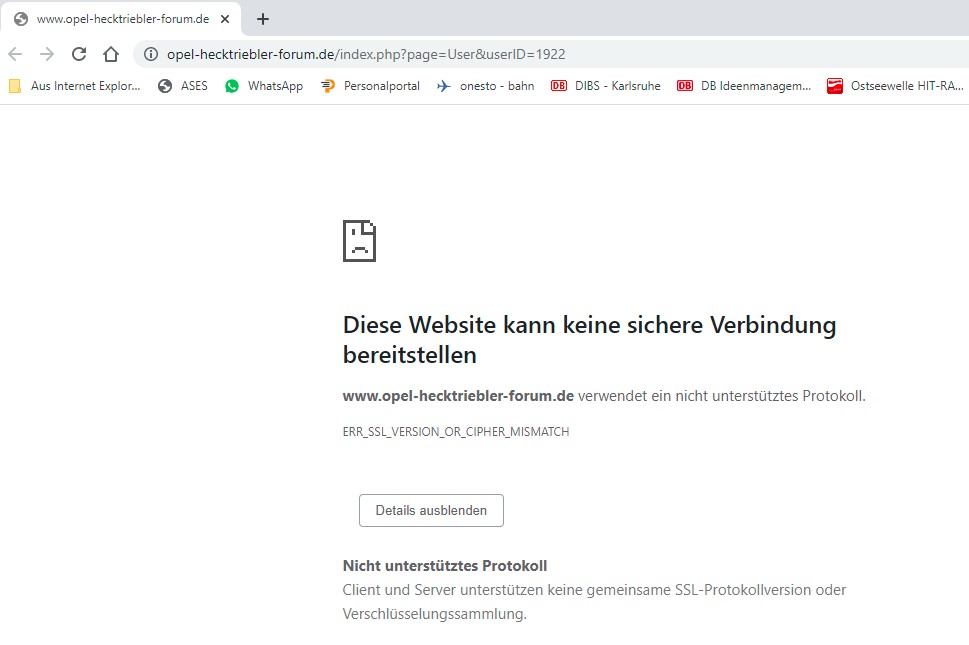
Task: Click the ERR_SSL_VERSION_OR_CIPHER_MISMATCH error code
Action: click(x=455, y=432)
